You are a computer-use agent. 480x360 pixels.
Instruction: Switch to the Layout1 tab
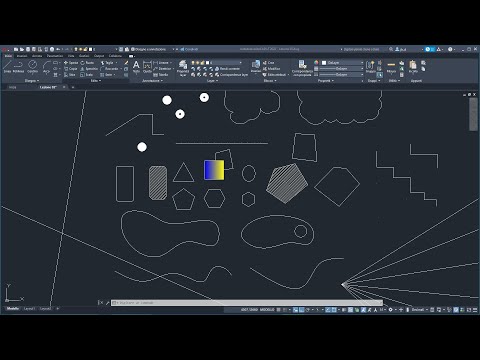tap(29, 309)
